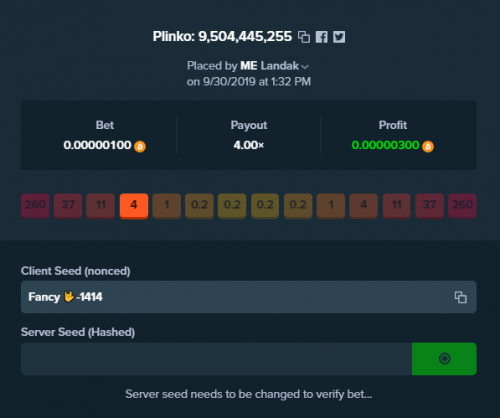The height and width of the screenshot is (418, 500).
Task: Share bet on Facebook
Action: point(322,37)
